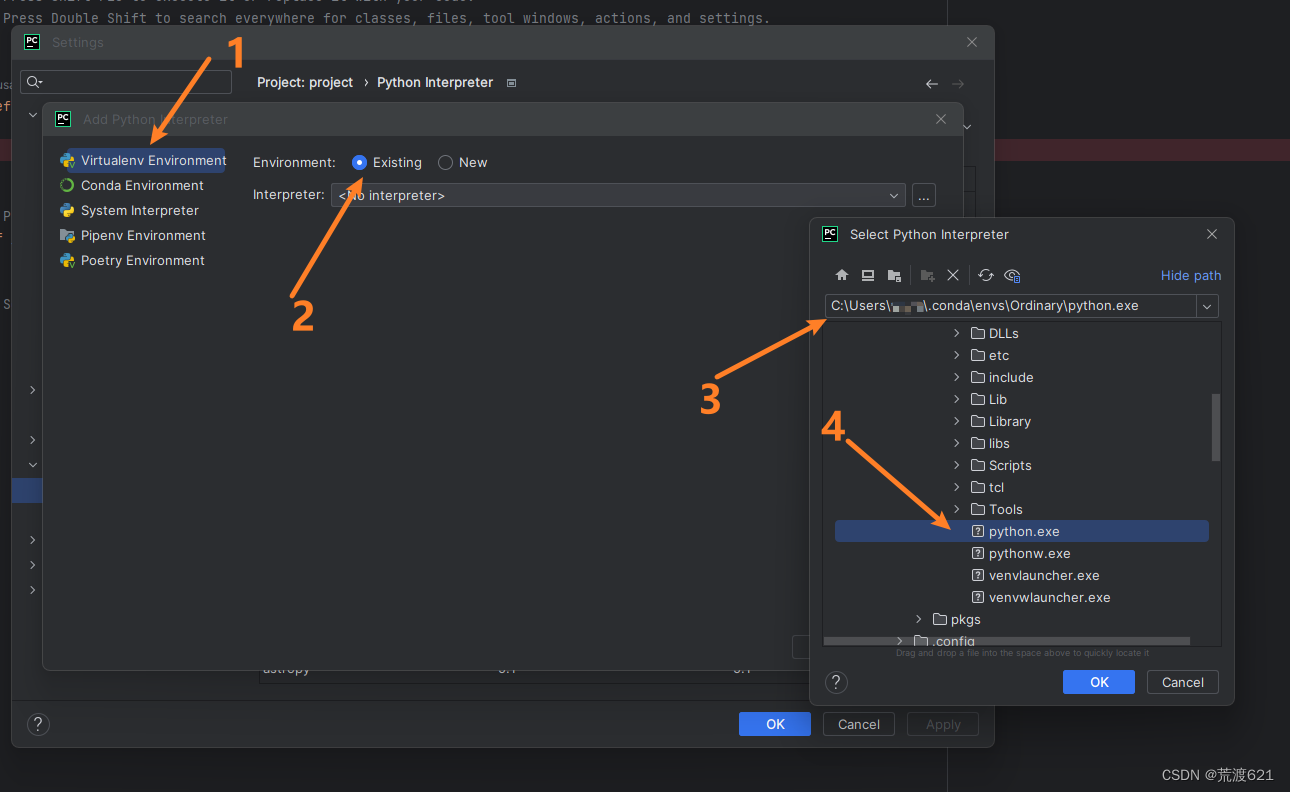Select Pipenv Environment in sidebar

point(141,235)
